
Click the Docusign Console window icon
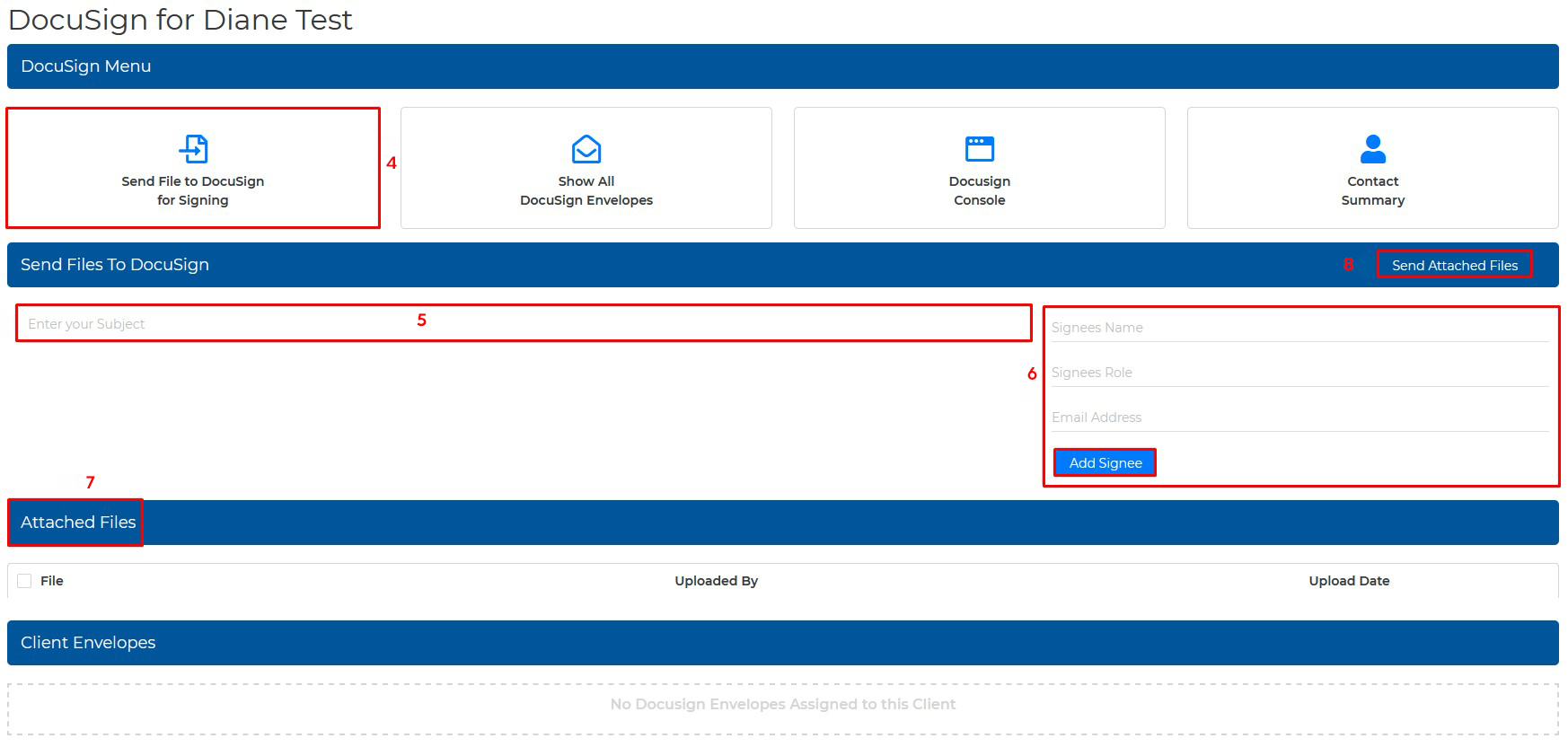(980, 149)
